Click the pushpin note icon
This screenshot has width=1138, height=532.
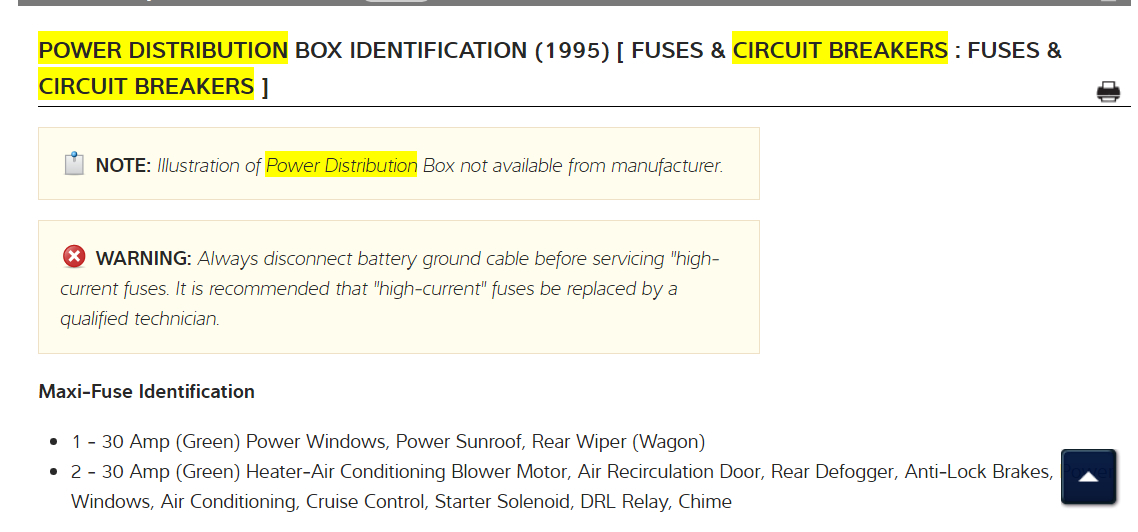pos(74,164)
